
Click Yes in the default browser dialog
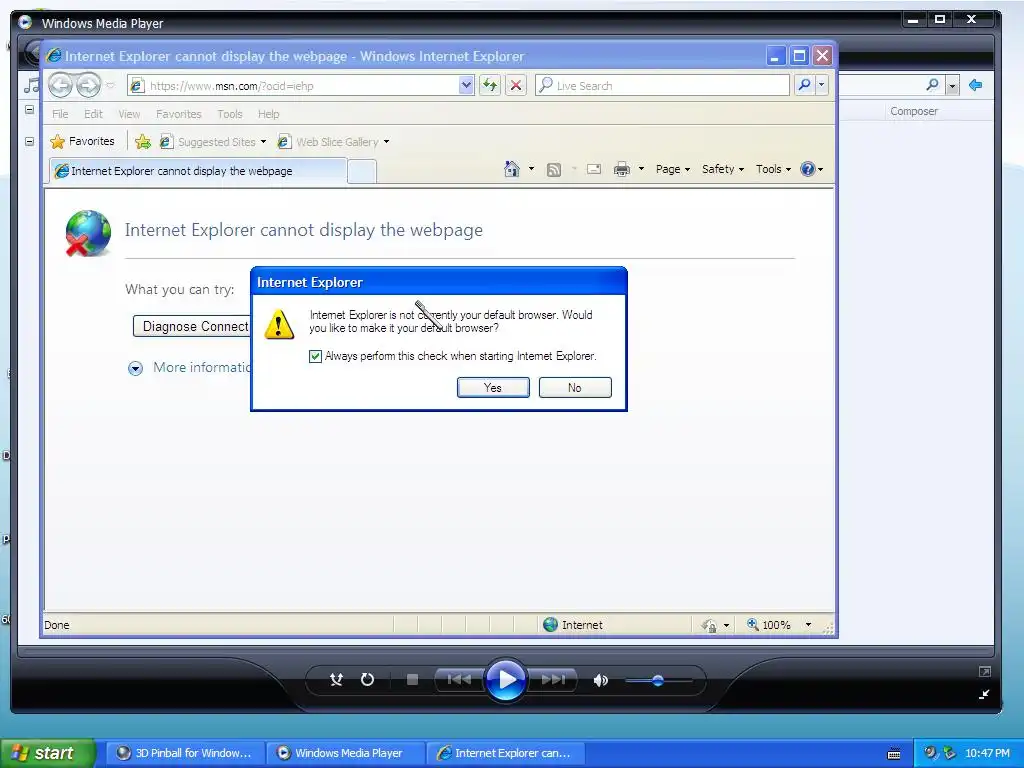493,387
